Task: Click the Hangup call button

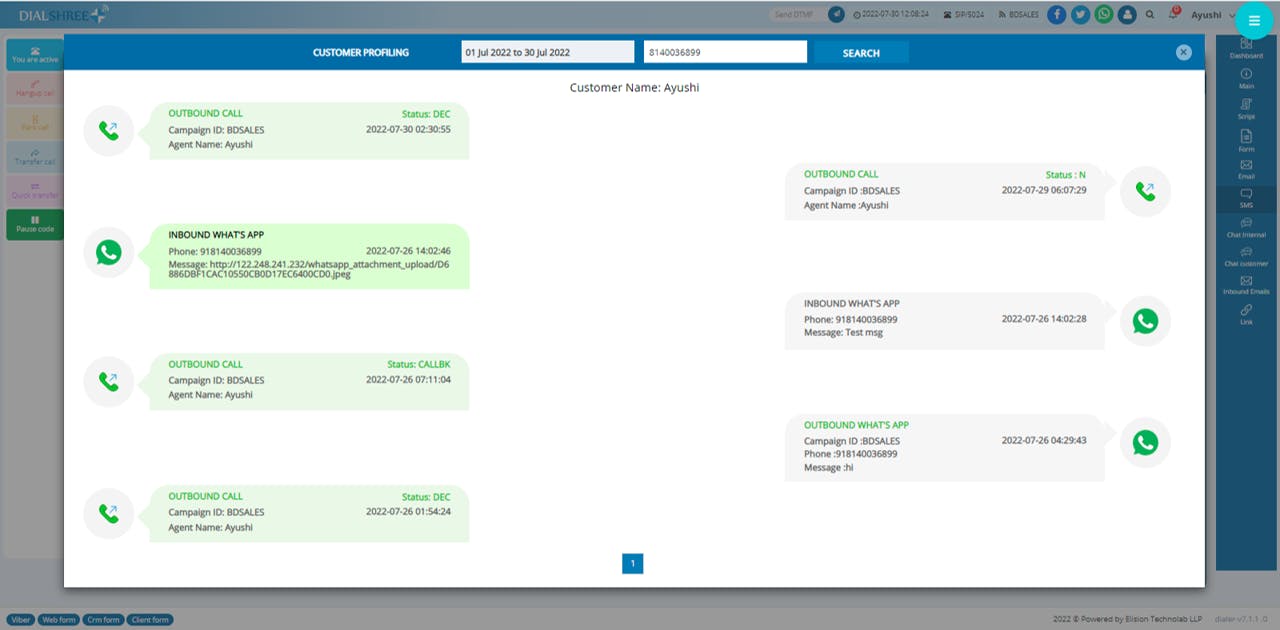Action: (x=35, y=89)
